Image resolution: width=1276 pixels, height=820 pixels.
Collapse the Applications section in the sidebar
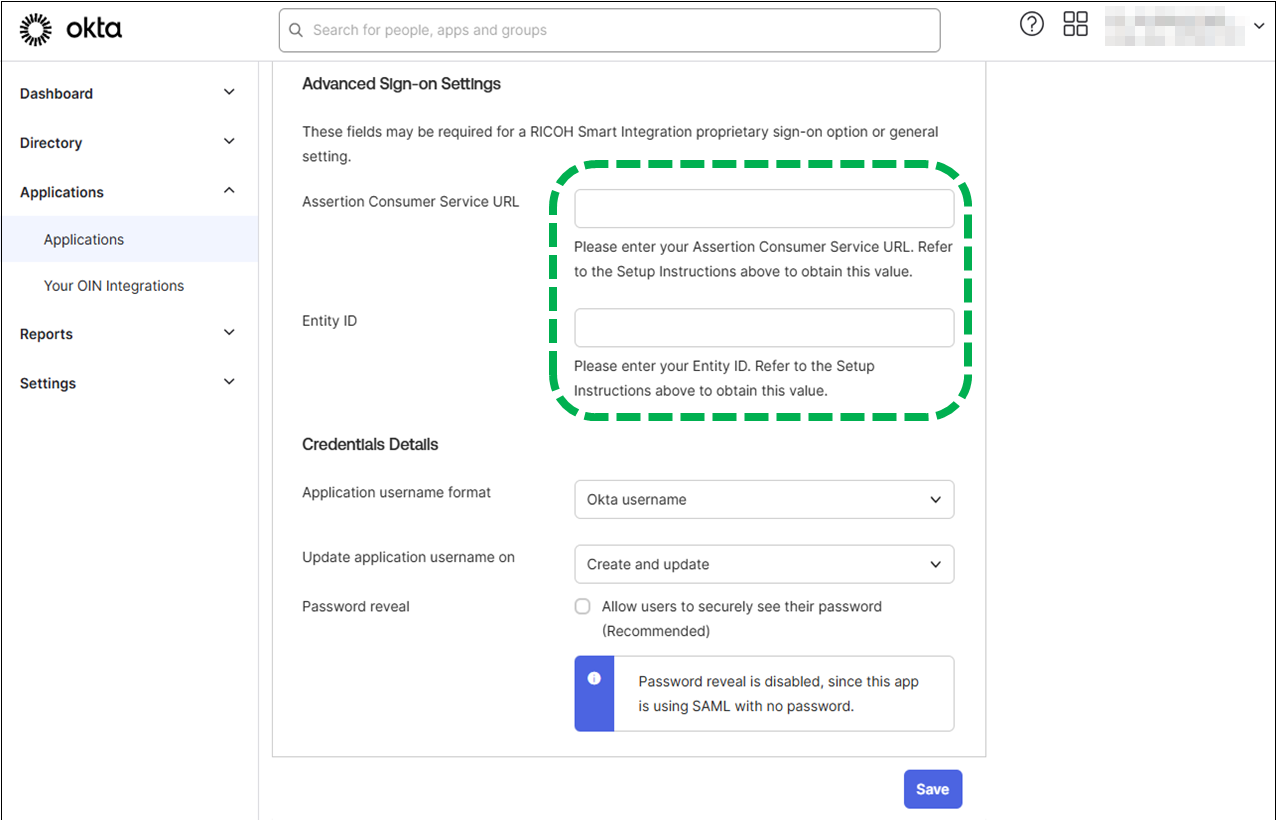[228, 191]
